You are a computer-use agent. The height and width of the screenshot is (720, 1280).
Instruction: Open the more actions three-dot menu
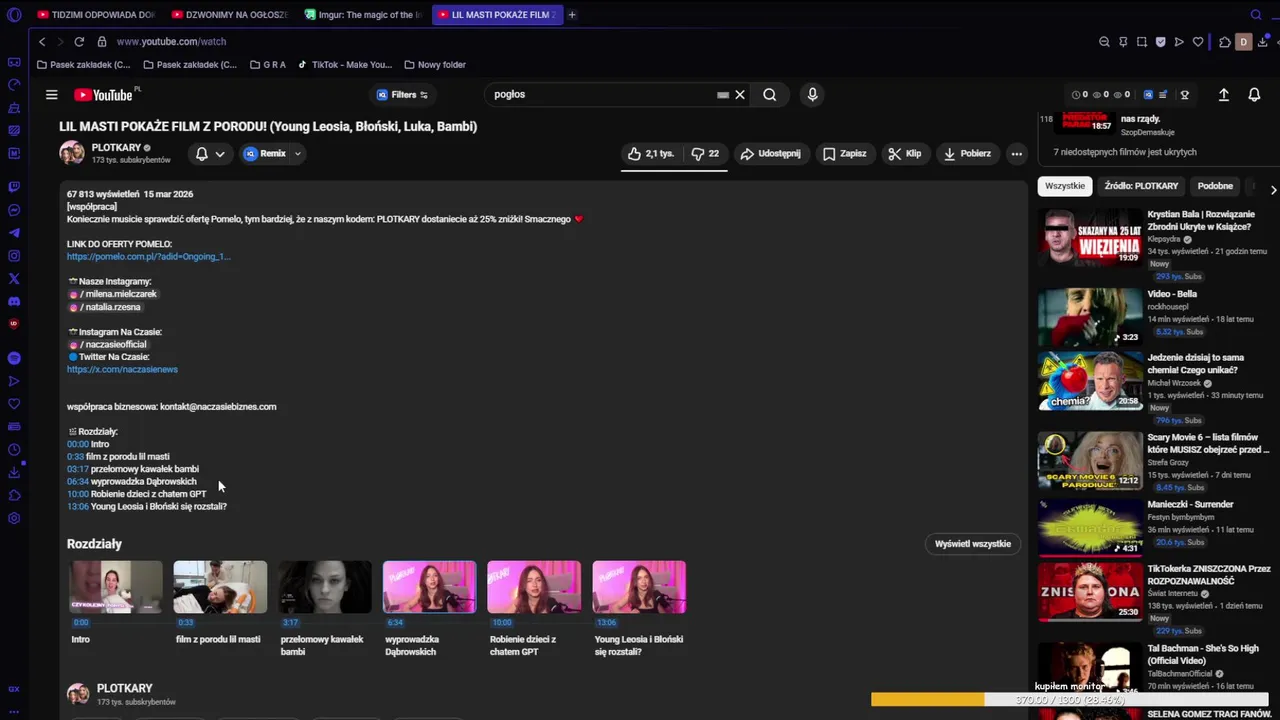(x=1016, y=154)
